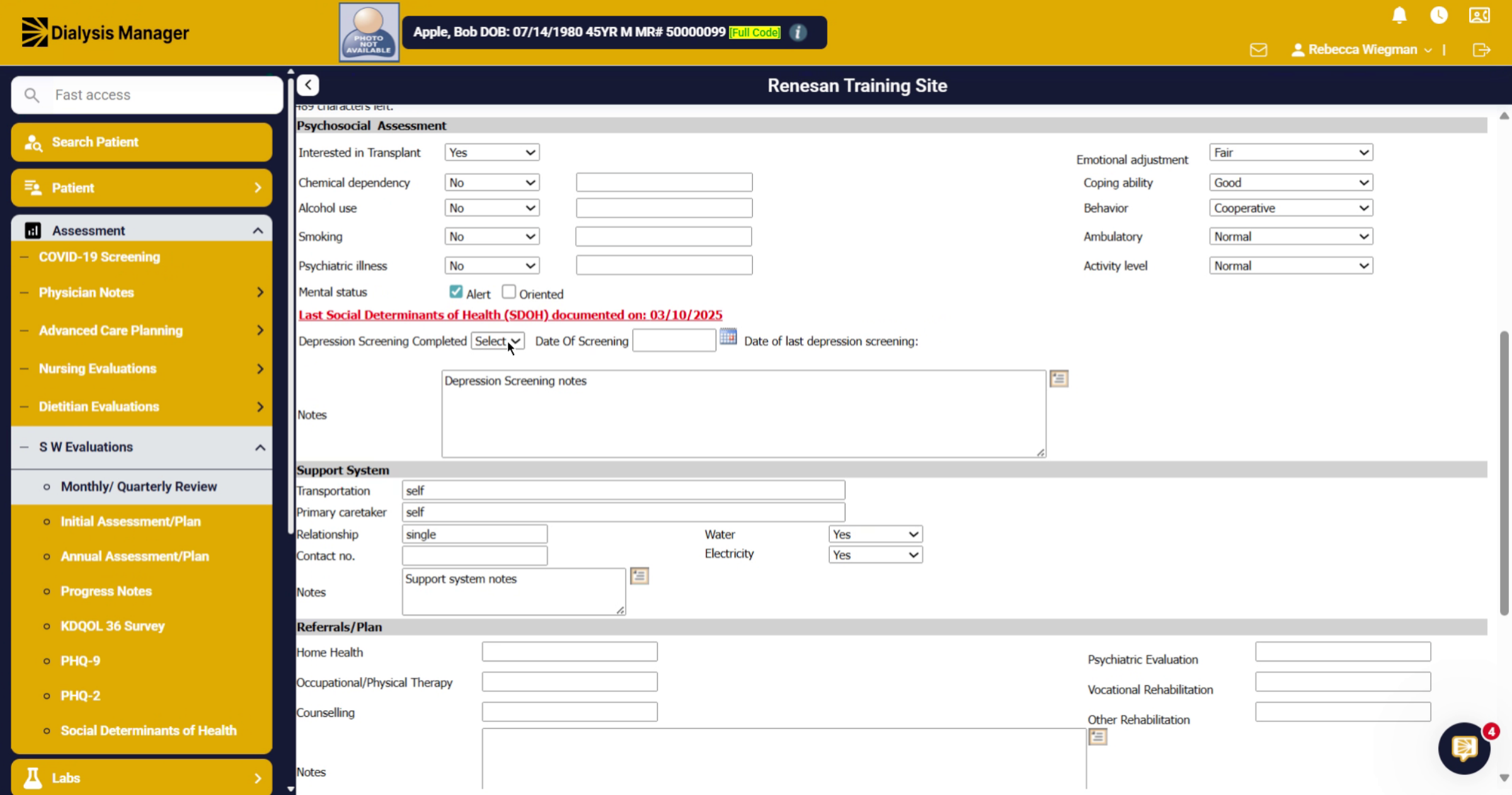The height and width of the screenshot is (795, 1512).
Task: Click the Dialysis Manager logo
Action: pyautogui.click(x=105, y=32)
